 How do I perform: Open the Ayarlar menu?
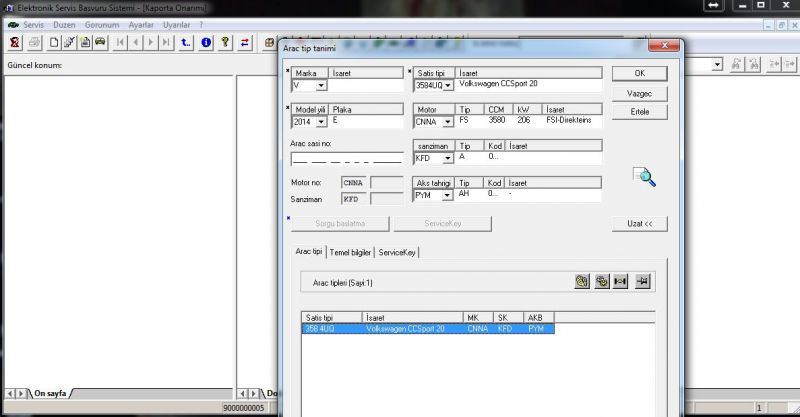[x=141, y=24]
